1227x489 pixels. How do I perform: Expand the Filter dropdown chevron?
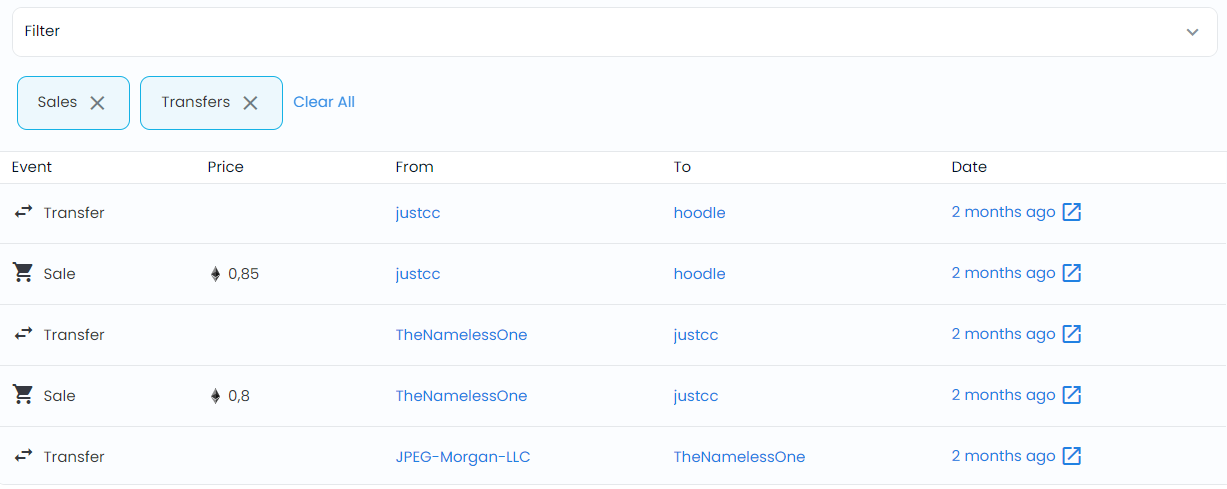(1192, 32)
